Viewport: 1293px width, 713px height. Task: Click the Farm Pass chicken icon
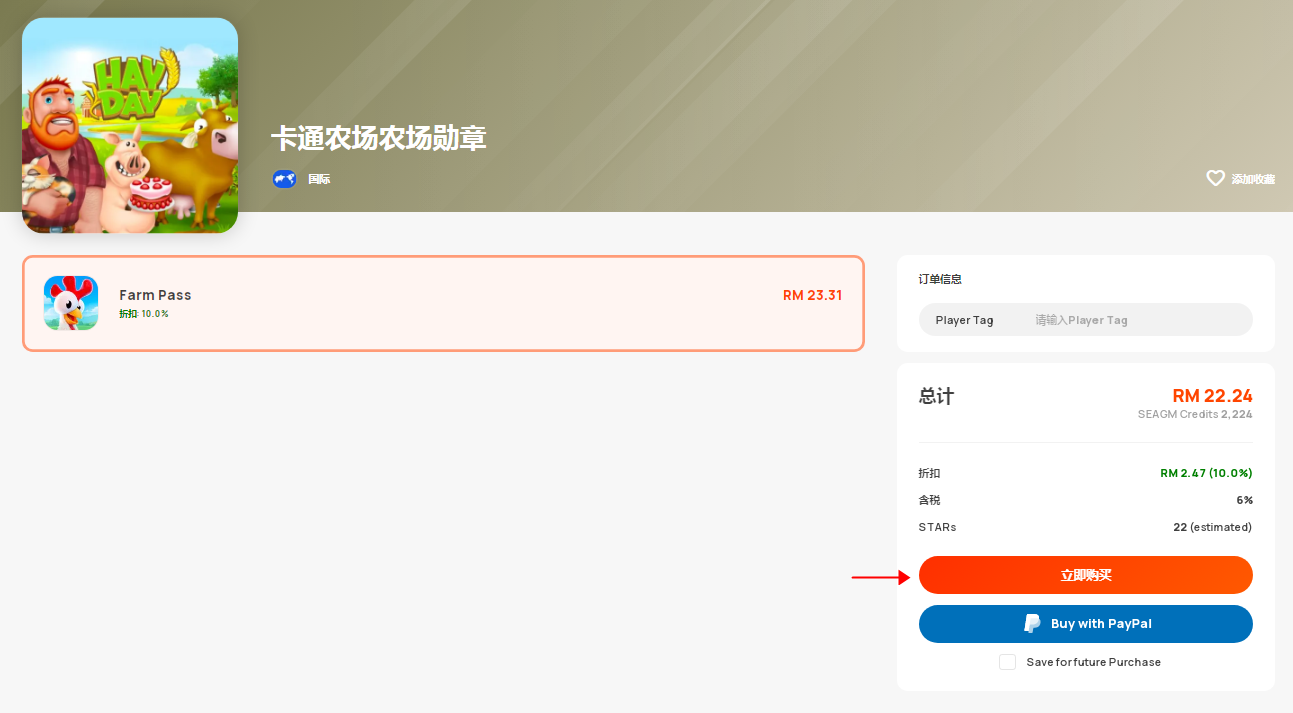[71, 303]
